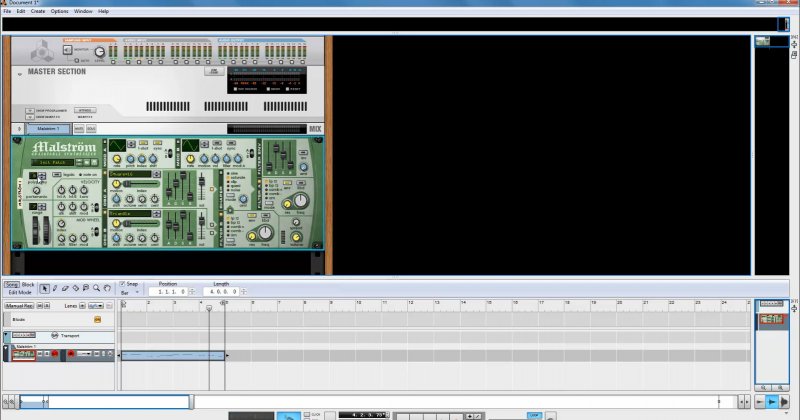Collapse the Malström 1 track fold arrow
Viewport: 800px width, 420px height.
click(5, 345)
